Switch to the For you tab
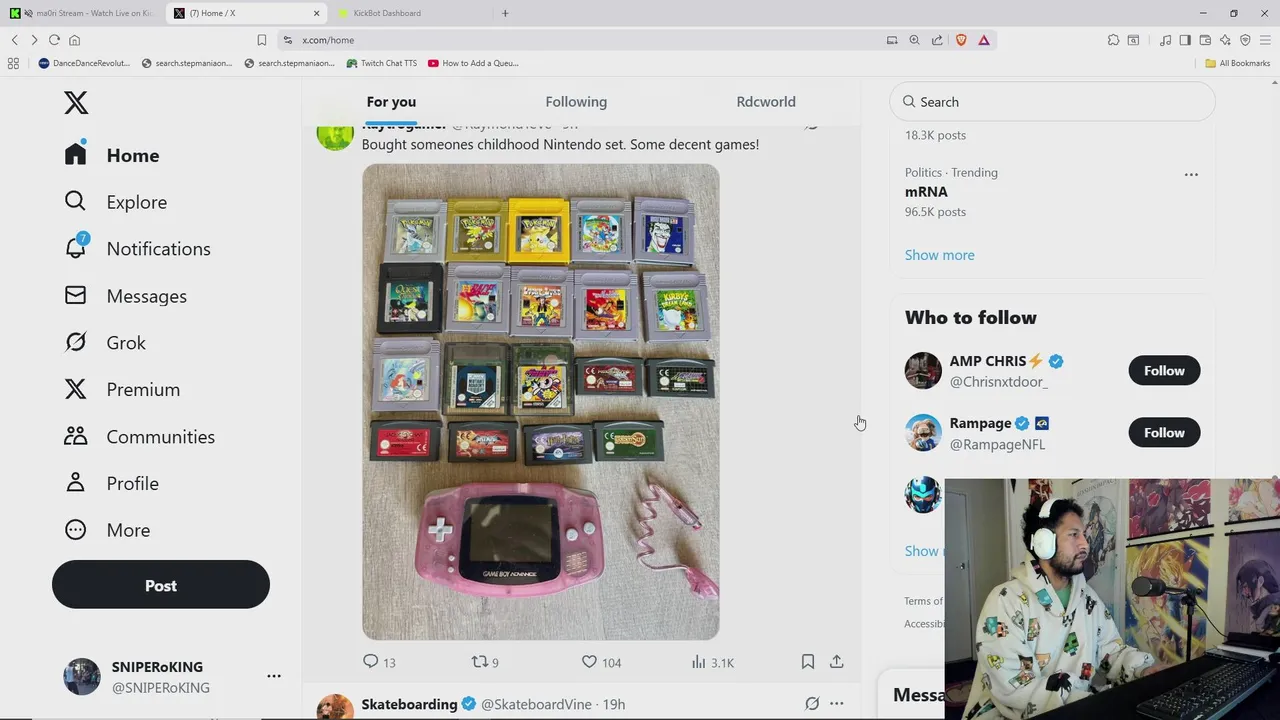This screenshot has height=720, width=1280. pos(391,102)
